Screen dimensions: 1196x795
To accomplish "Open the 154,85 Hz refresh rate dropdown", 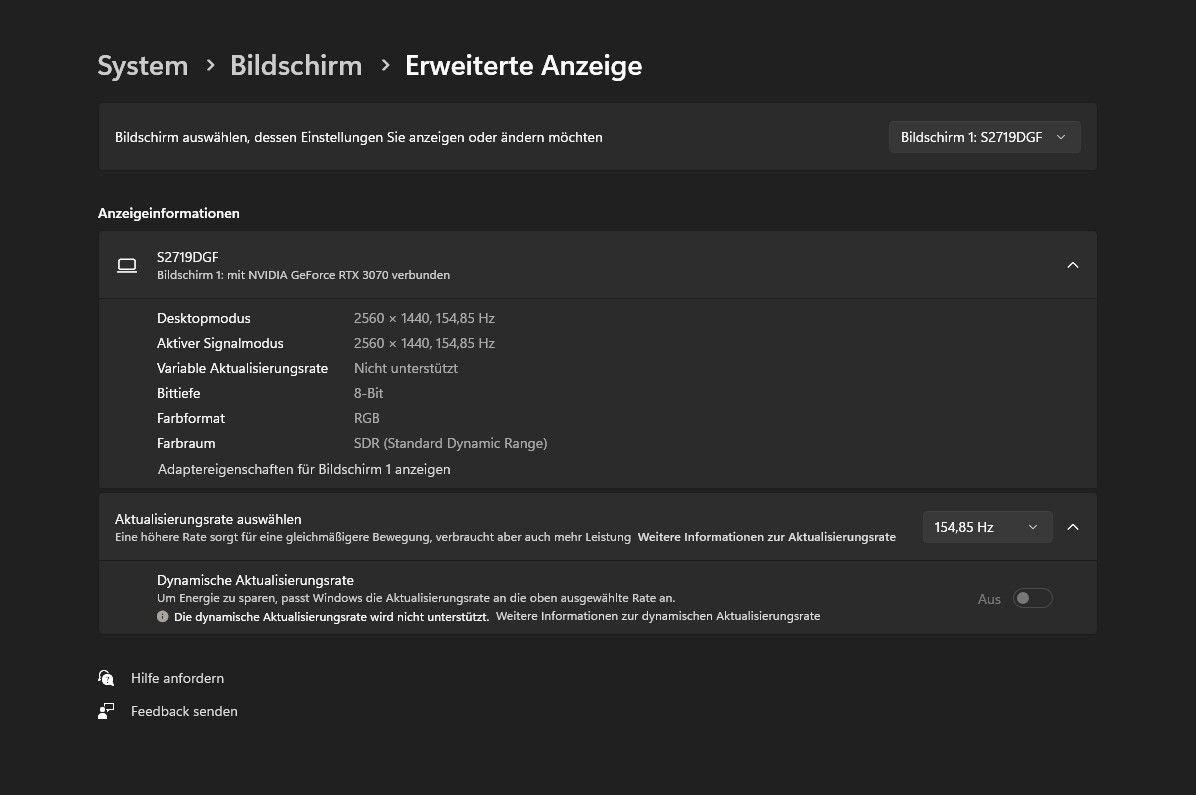I will 987,526.
